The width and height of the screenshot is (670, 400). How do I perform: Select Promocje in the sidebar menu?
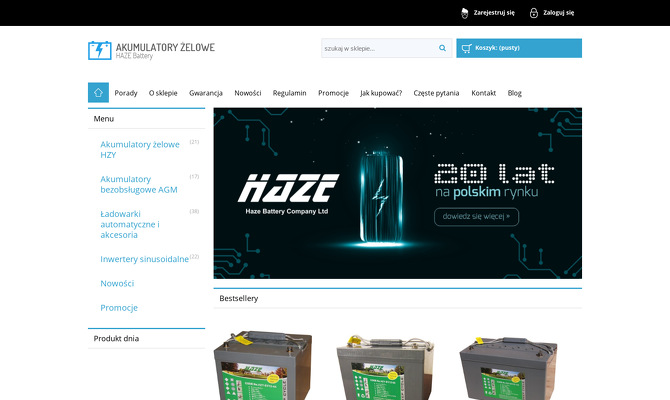(119, 308)
